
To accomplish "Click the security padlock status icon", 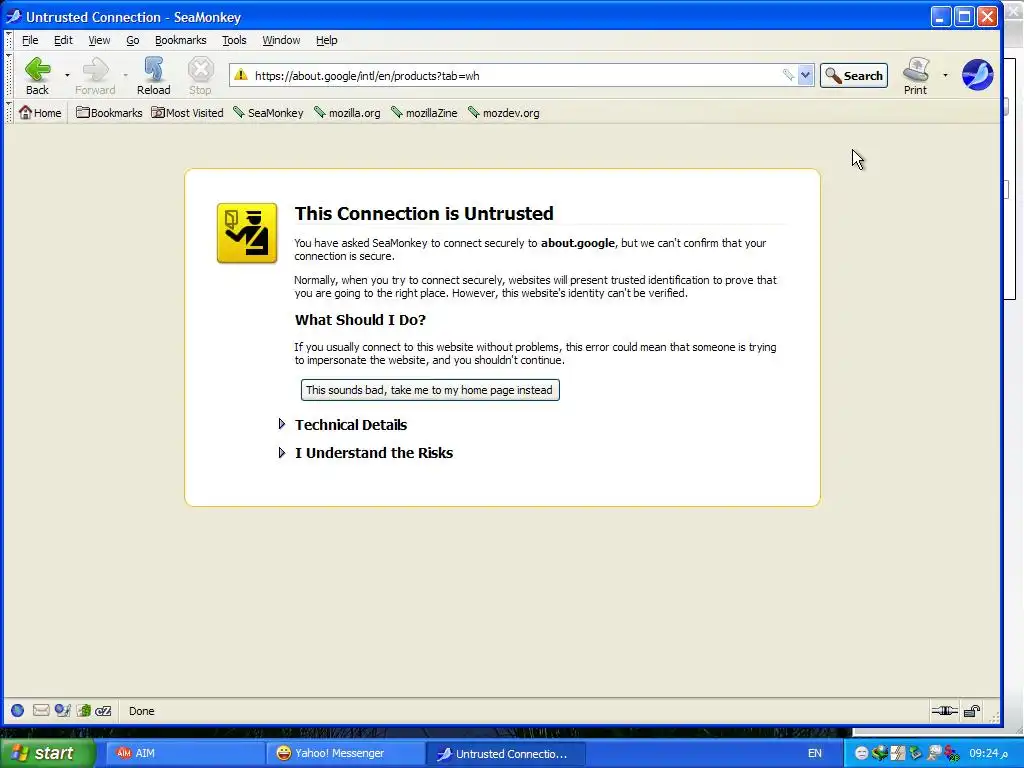I will (x=972, y=711).
